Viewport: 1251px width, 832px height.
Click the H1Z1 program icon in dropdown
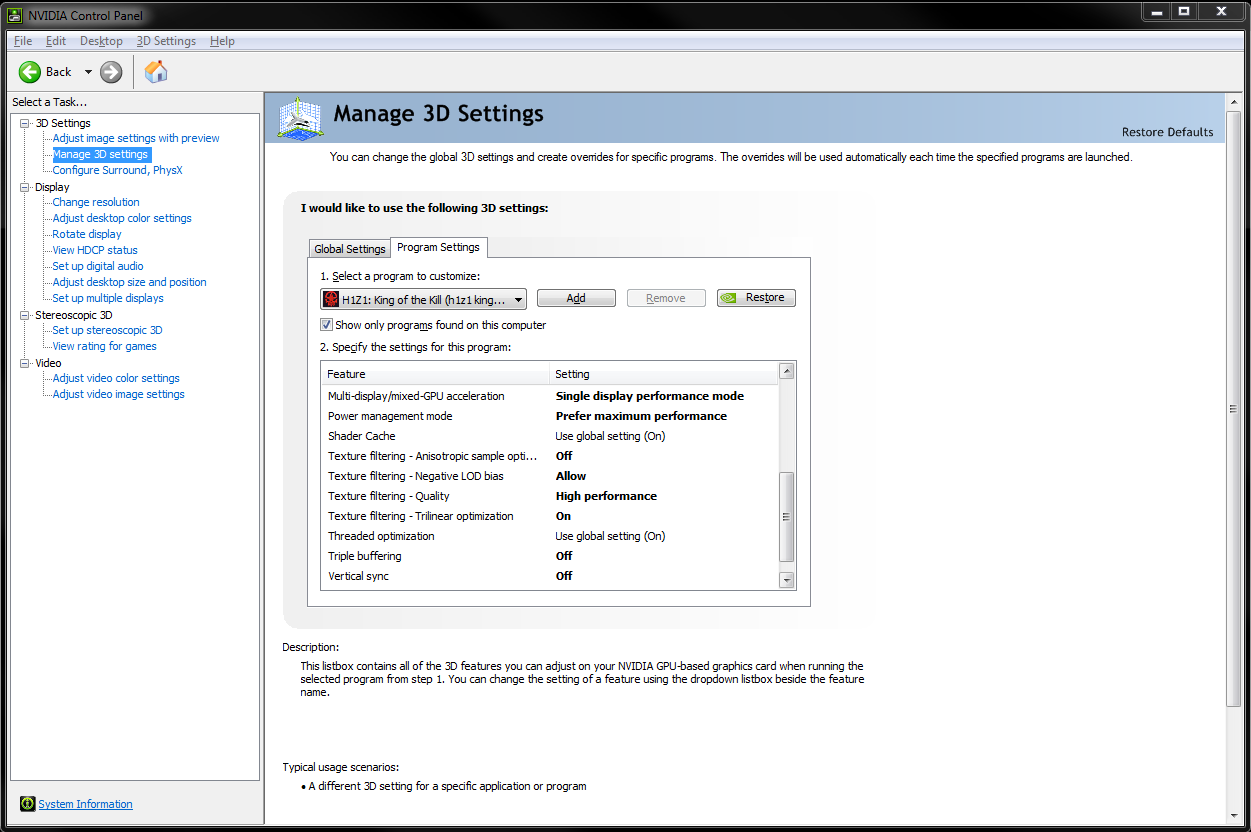(x=331, y=299)
